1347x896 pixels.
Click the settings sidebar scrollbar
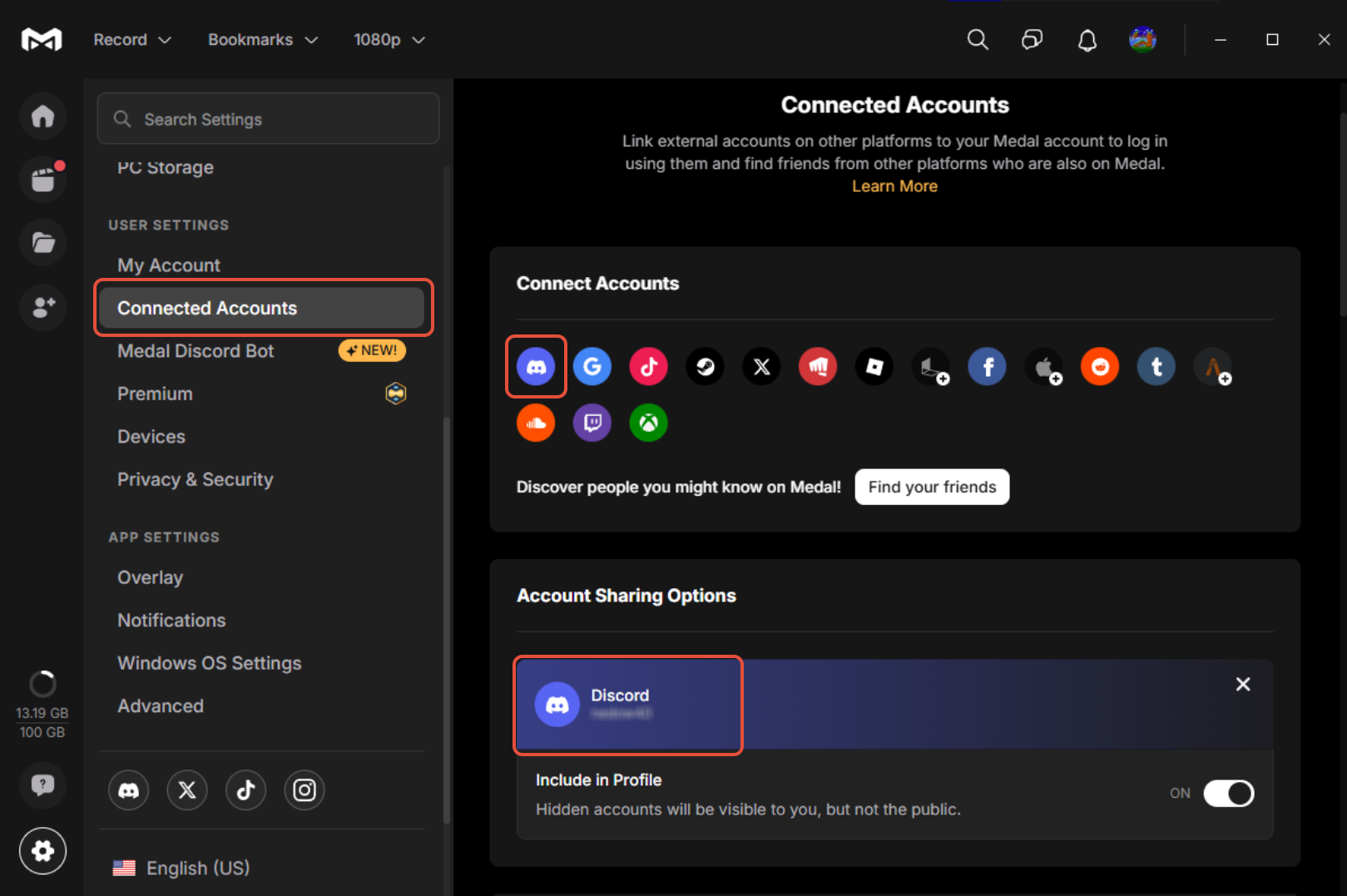(447, 620)
